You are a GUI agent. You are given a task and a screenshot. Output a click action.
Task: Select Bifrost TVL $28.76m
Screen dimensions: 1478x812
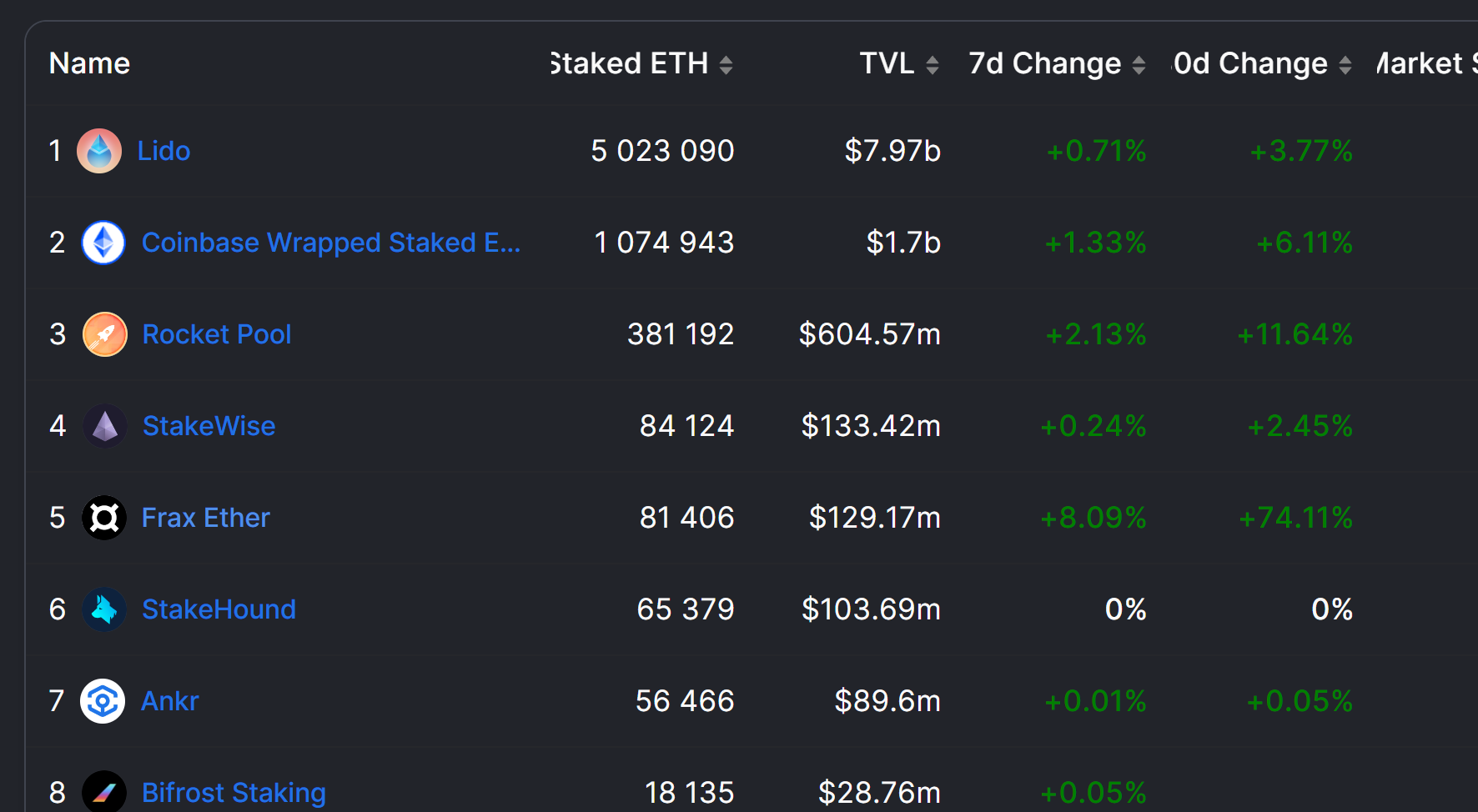pos(879,793)
